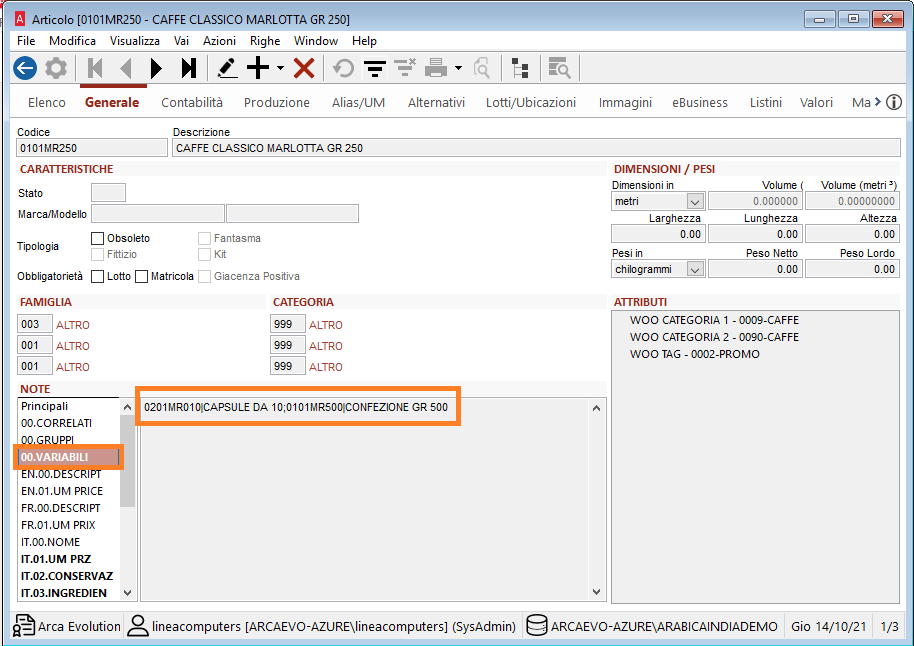Open the tree structure icon

tap(520, 68)
